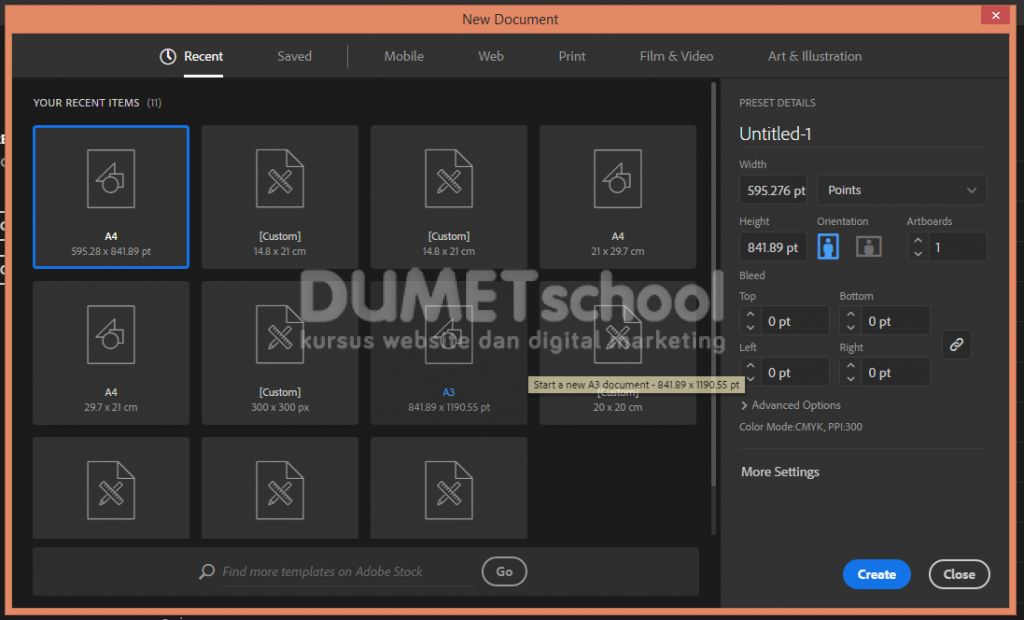Viewport: 1024px width, 620px height.
Task: Click the Adobe Stock search magnifier icon
Action: click(x=207, y=572)
